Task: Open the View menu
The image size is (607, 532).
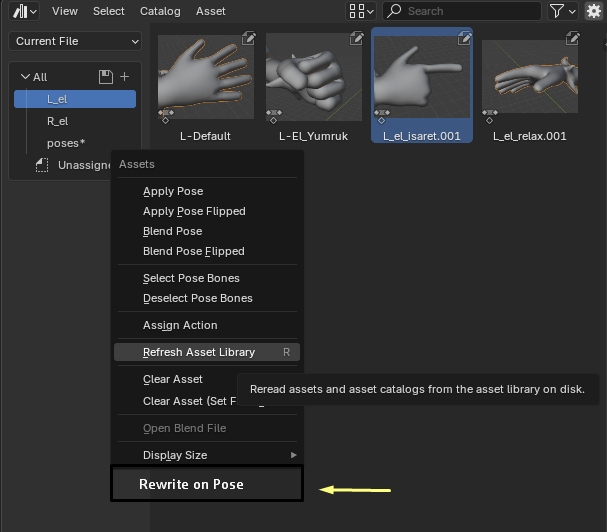Action: 65,11
